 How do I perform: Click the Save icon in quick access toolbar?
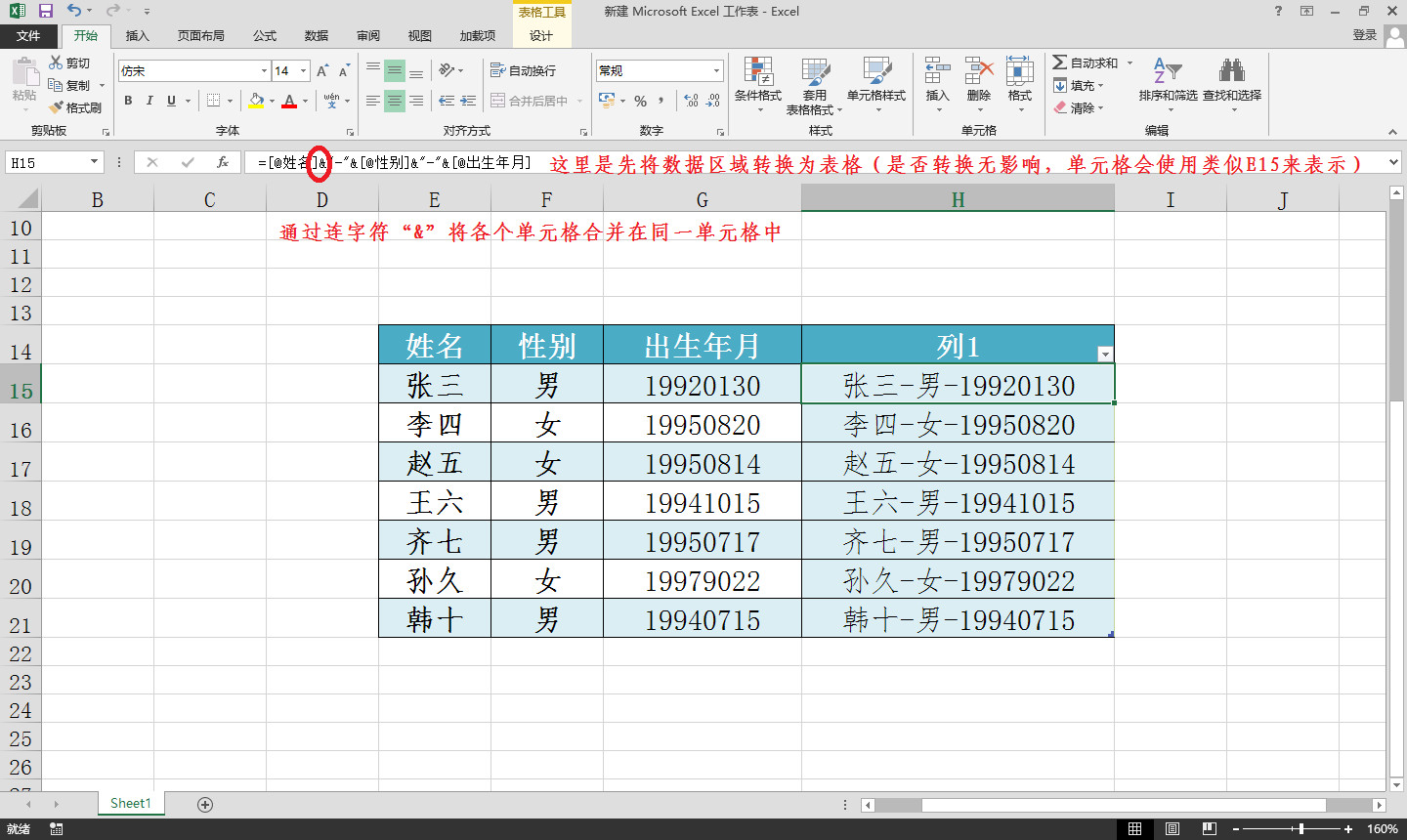click(x=45, y=11)
